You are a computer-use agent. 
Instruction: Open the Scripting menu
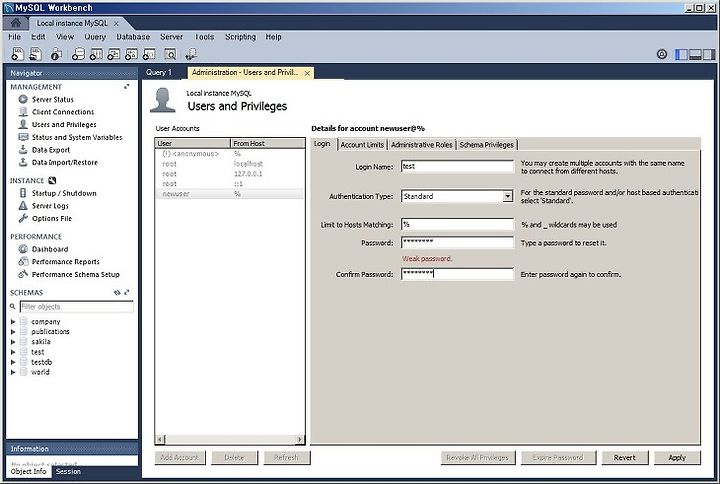[240, 37]
